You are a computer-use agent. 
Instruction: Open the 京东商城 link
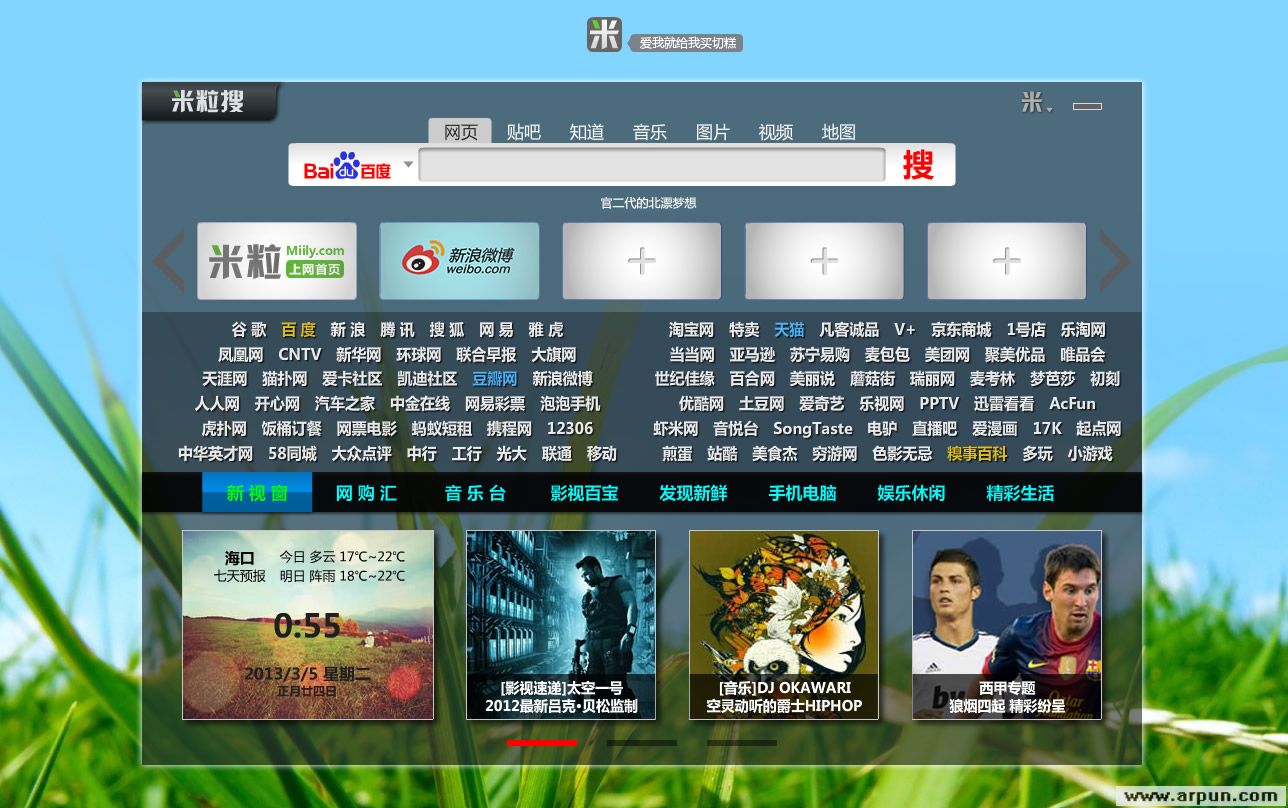961,330
